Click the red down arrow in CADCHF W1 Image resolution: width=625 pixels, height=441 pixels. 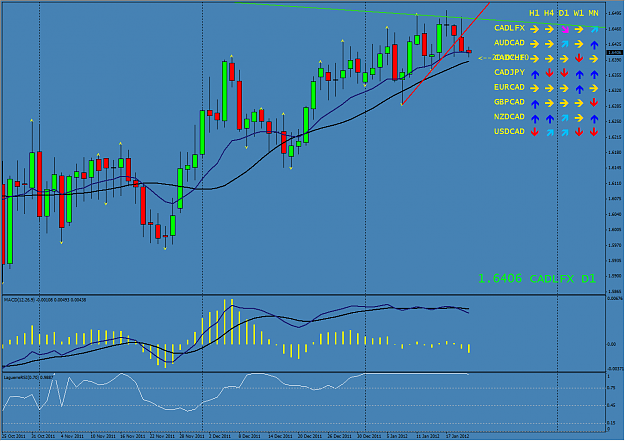[x=579, y=59]
